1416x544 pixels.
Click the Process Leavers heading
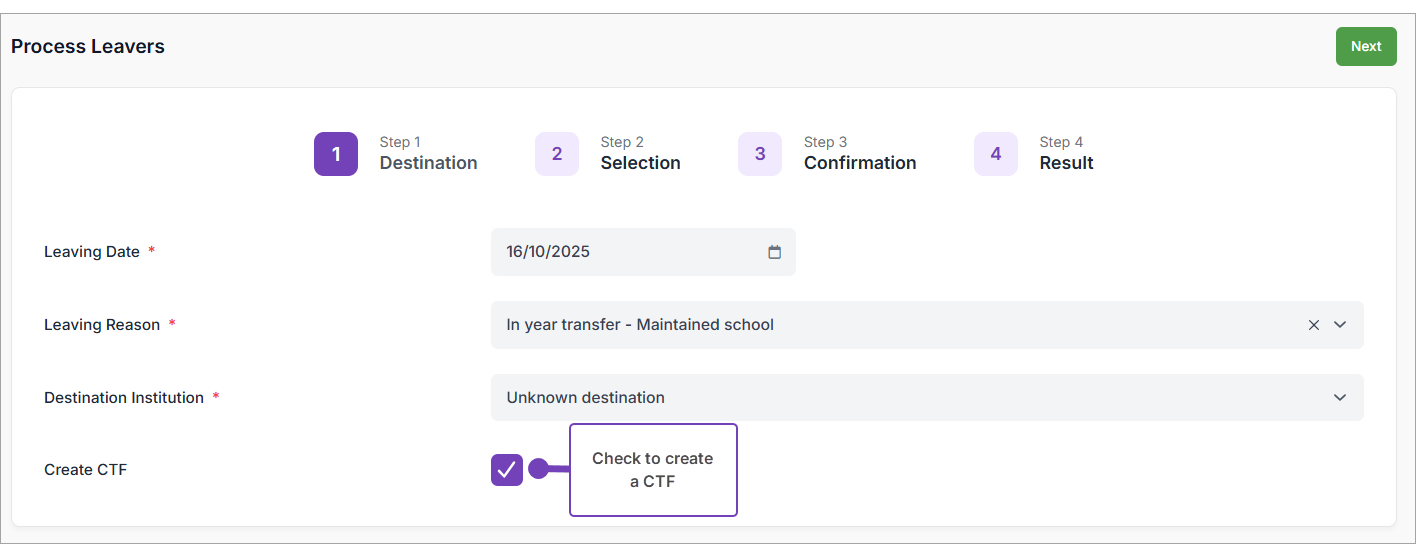(88, 47)
